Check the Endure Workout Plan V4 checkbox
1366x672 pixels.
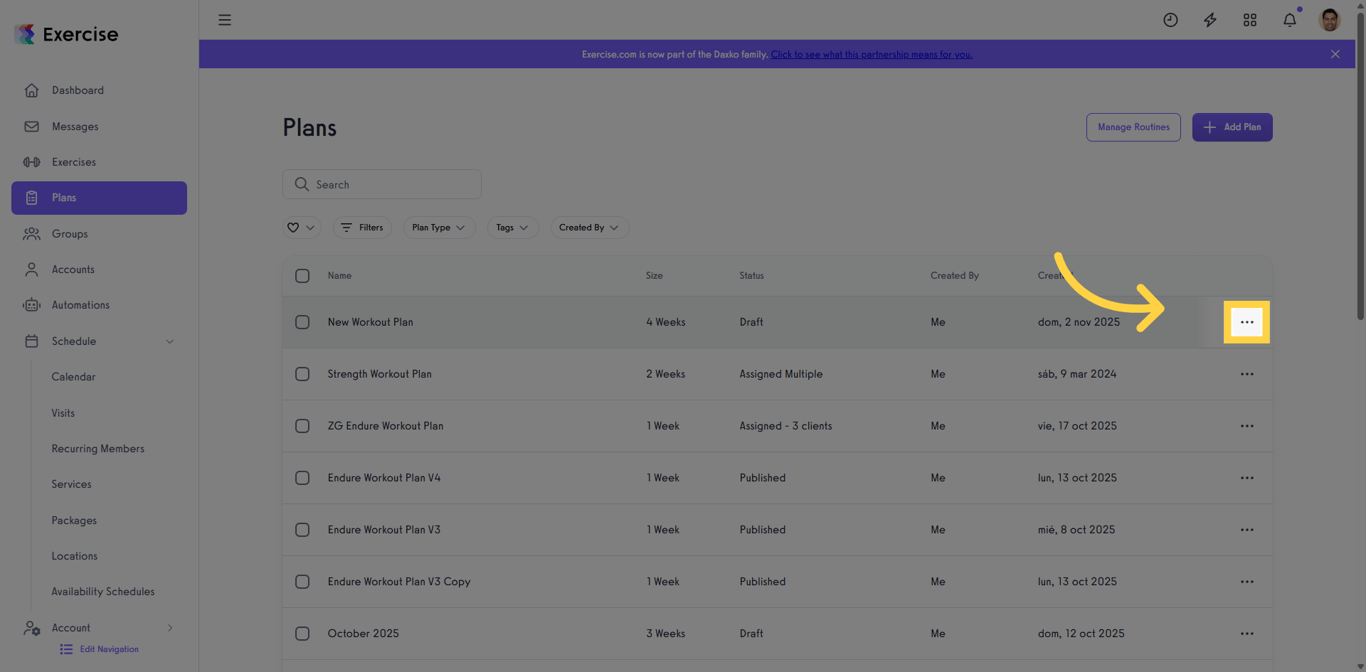pos(302,478)
